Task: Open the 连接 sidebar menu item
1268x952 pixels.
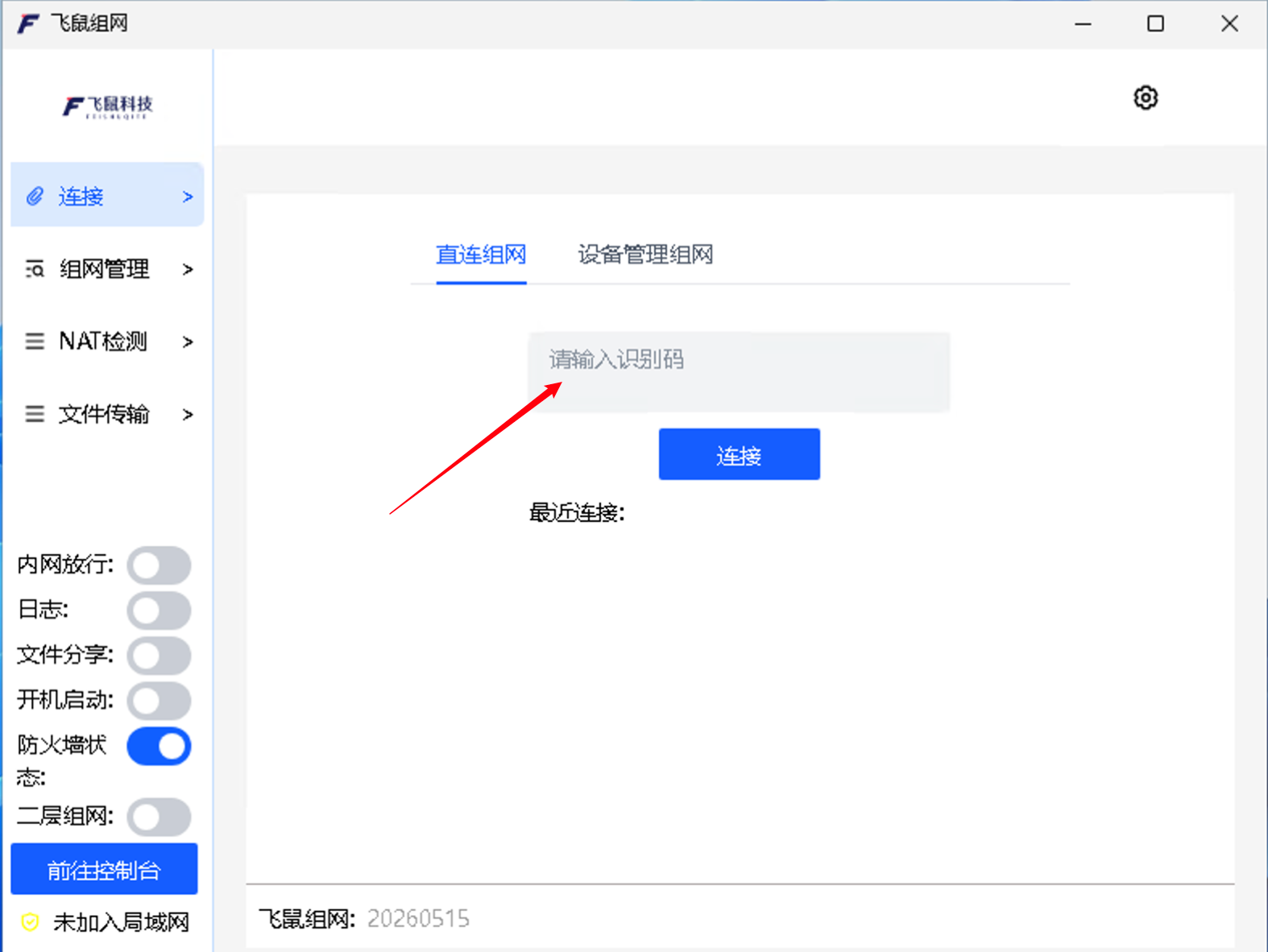Action: (x=107, y=195)
